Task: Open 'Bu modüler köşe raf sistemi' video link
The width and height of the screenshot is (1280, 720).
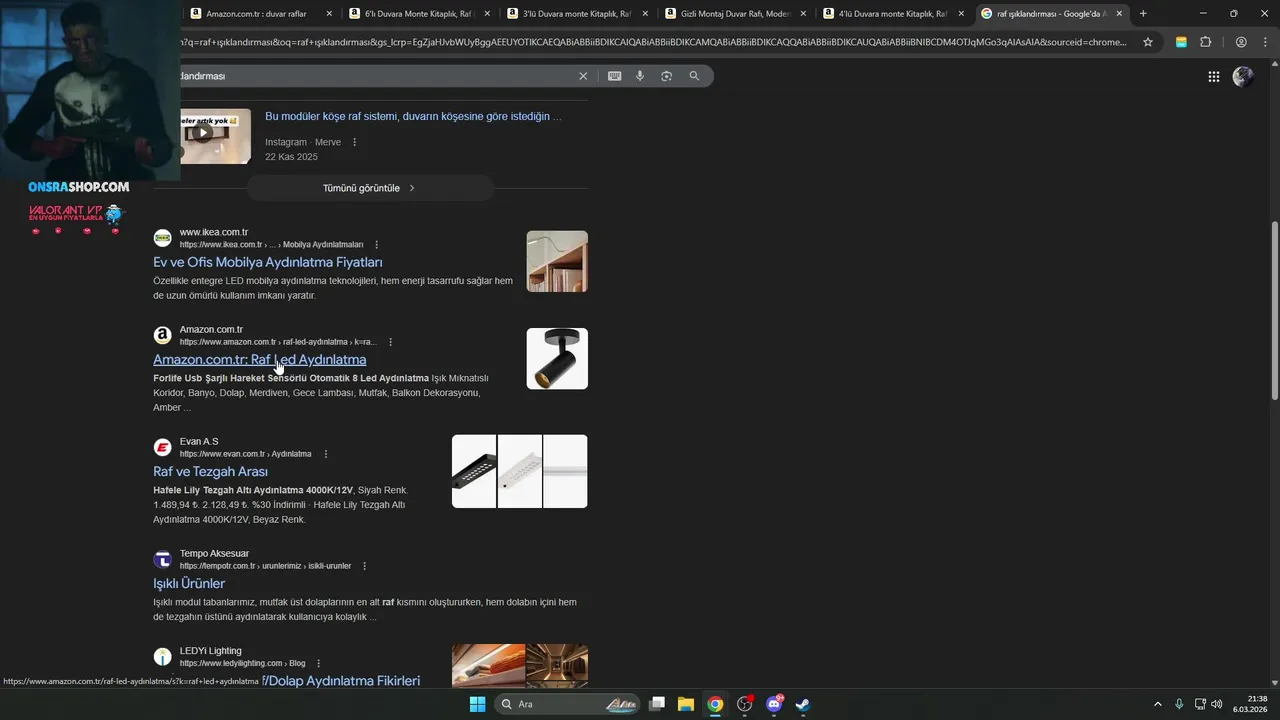Action: click(x=413, y=116)
